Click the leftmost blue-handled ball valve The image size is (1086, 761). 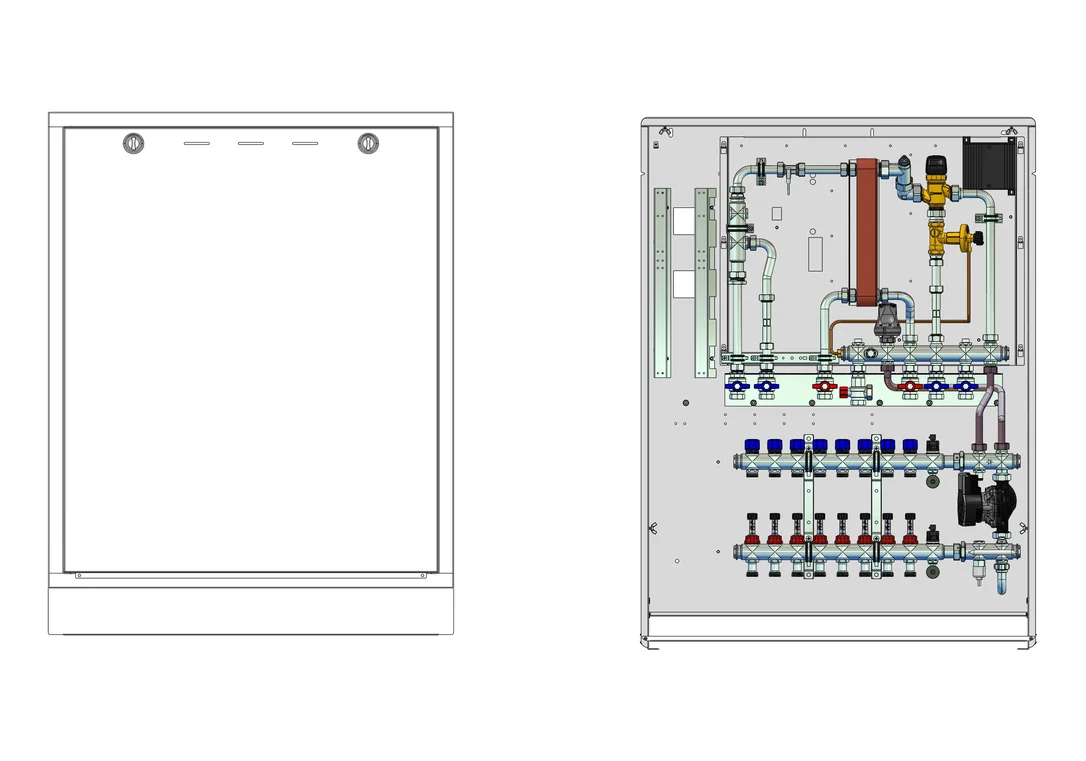[738, 387]
